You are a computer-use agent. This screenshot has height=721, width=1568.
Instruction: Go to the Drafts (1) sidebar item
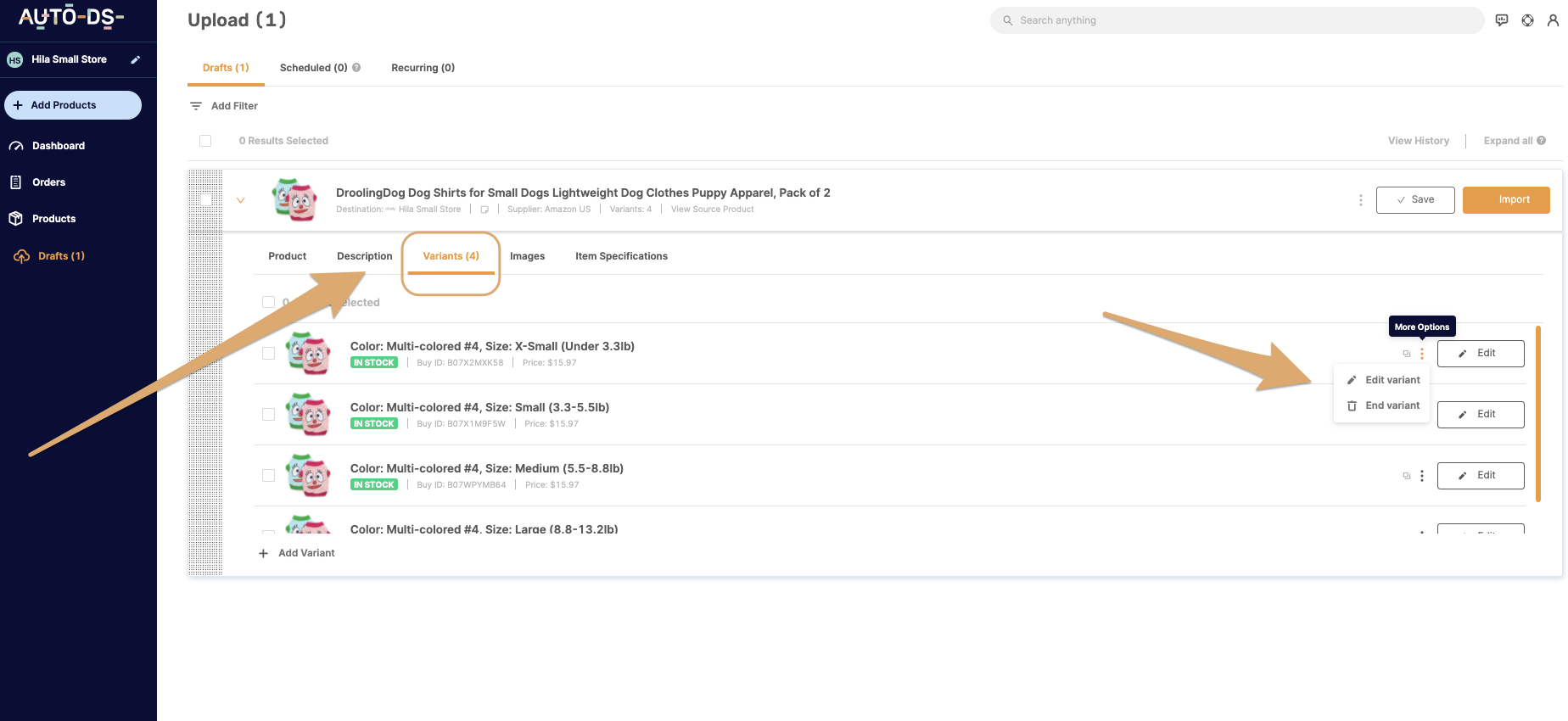click(x=61, y=256)
